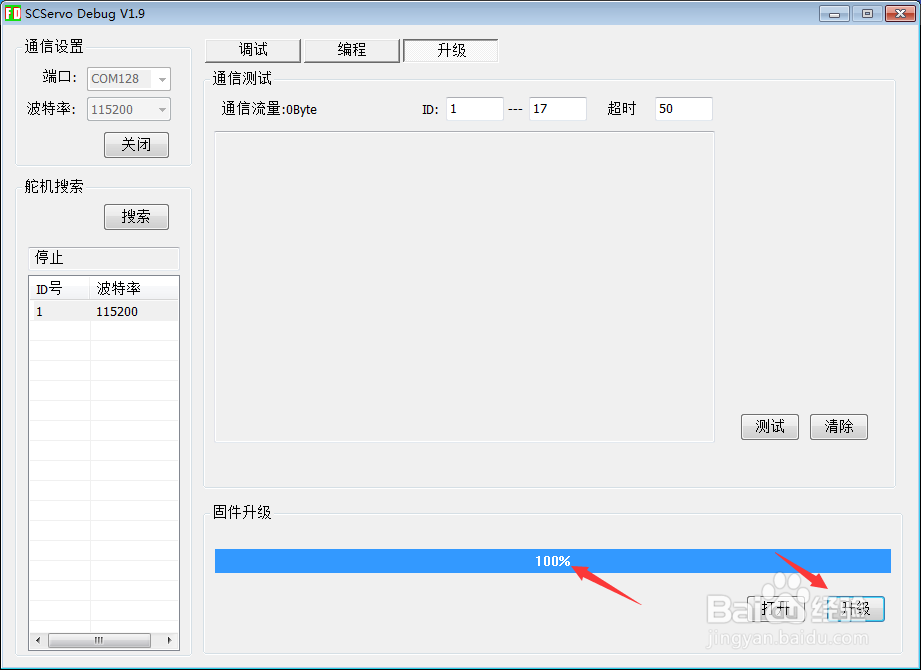The image size is (921, 670).
Task: Close the SCServo Debug window
Action: [x=900, y=14]
